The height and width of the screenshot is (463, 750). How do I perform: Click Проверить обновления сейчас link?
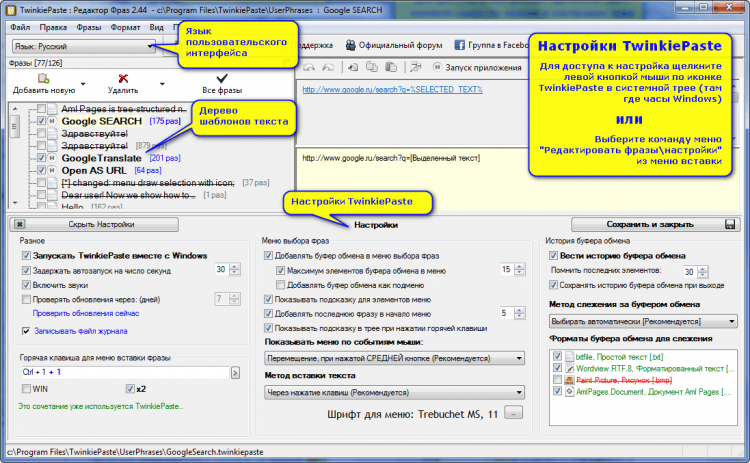click(86, 313)
